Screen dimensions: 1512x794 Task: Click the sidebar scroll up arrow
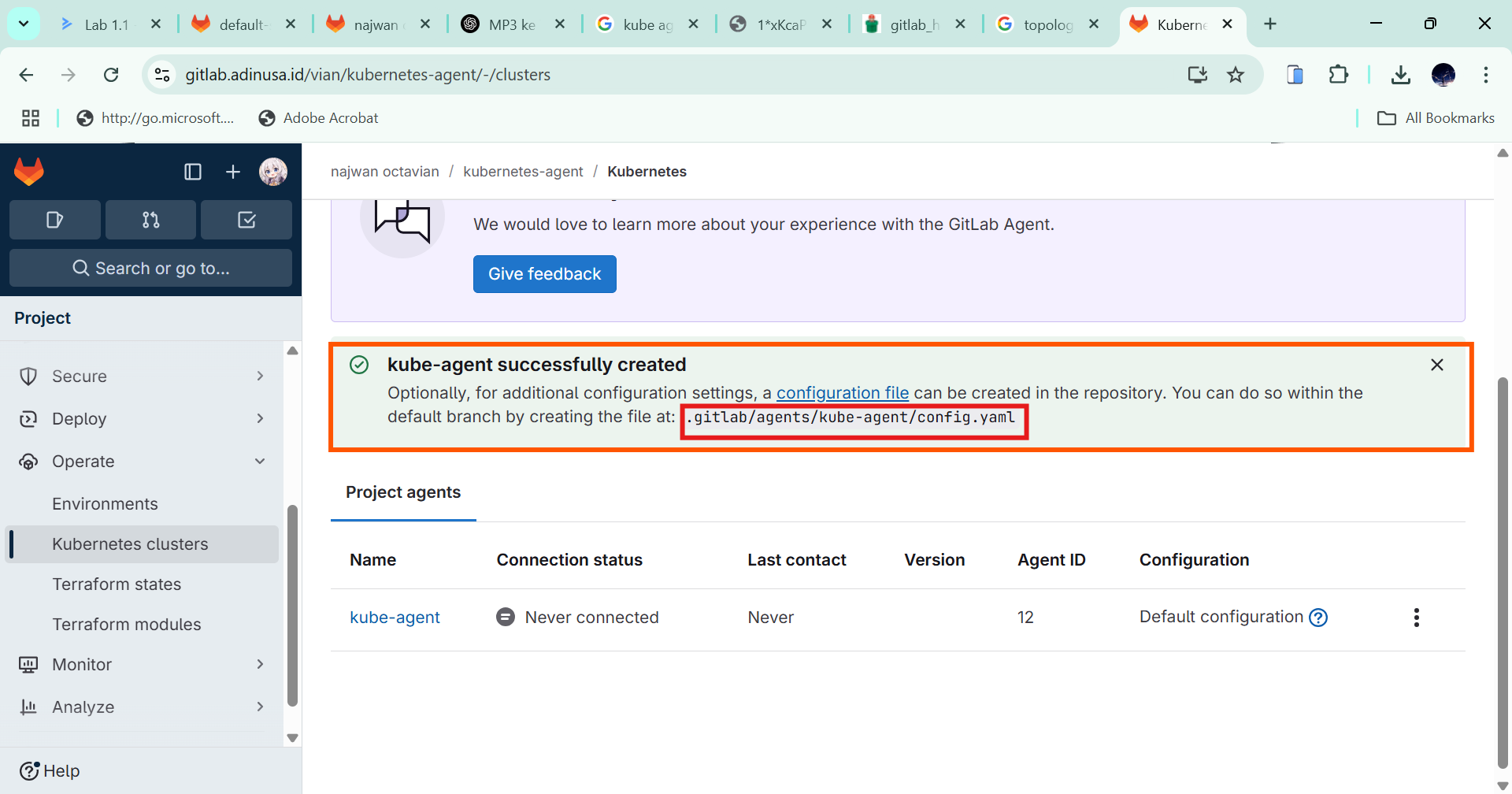click(292, 351)
